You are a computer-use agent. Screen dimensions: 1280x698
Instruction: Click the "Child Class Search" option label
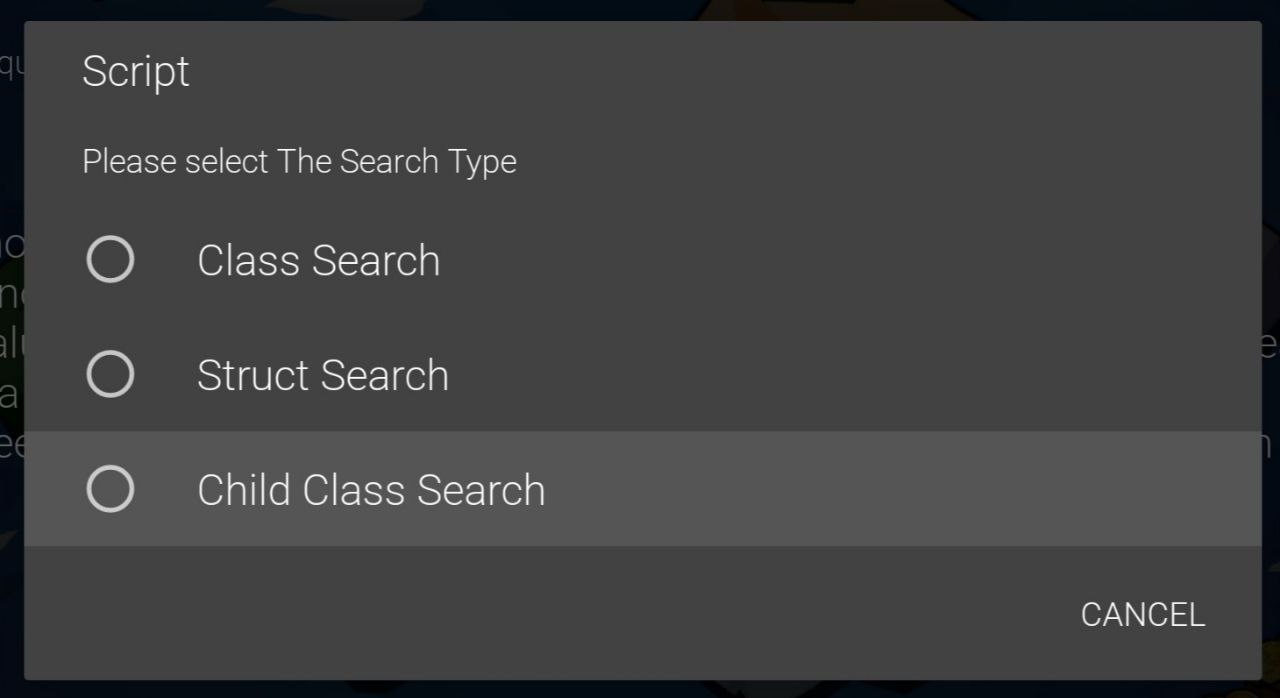[371, 490]
